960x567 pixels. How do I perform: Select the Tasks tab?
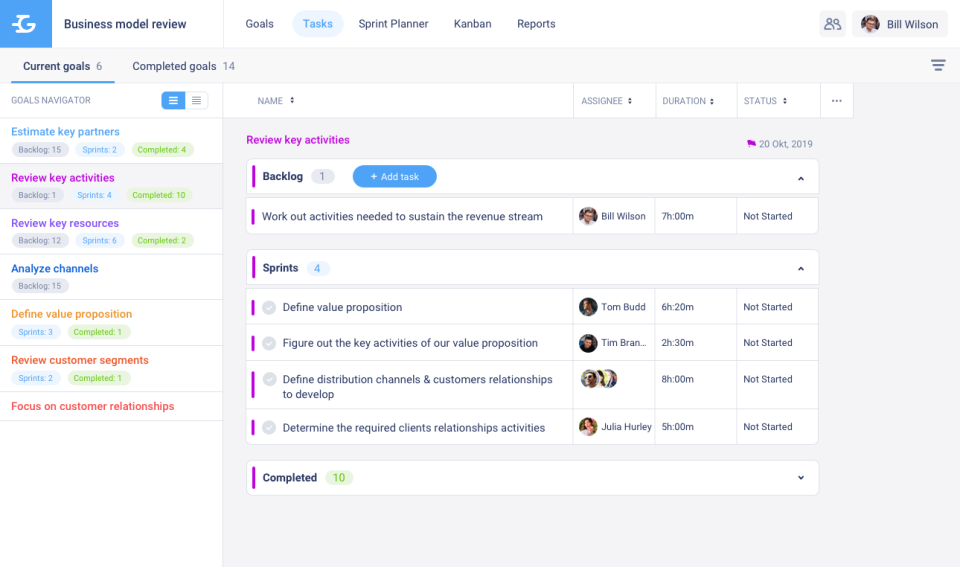(318, 24)
